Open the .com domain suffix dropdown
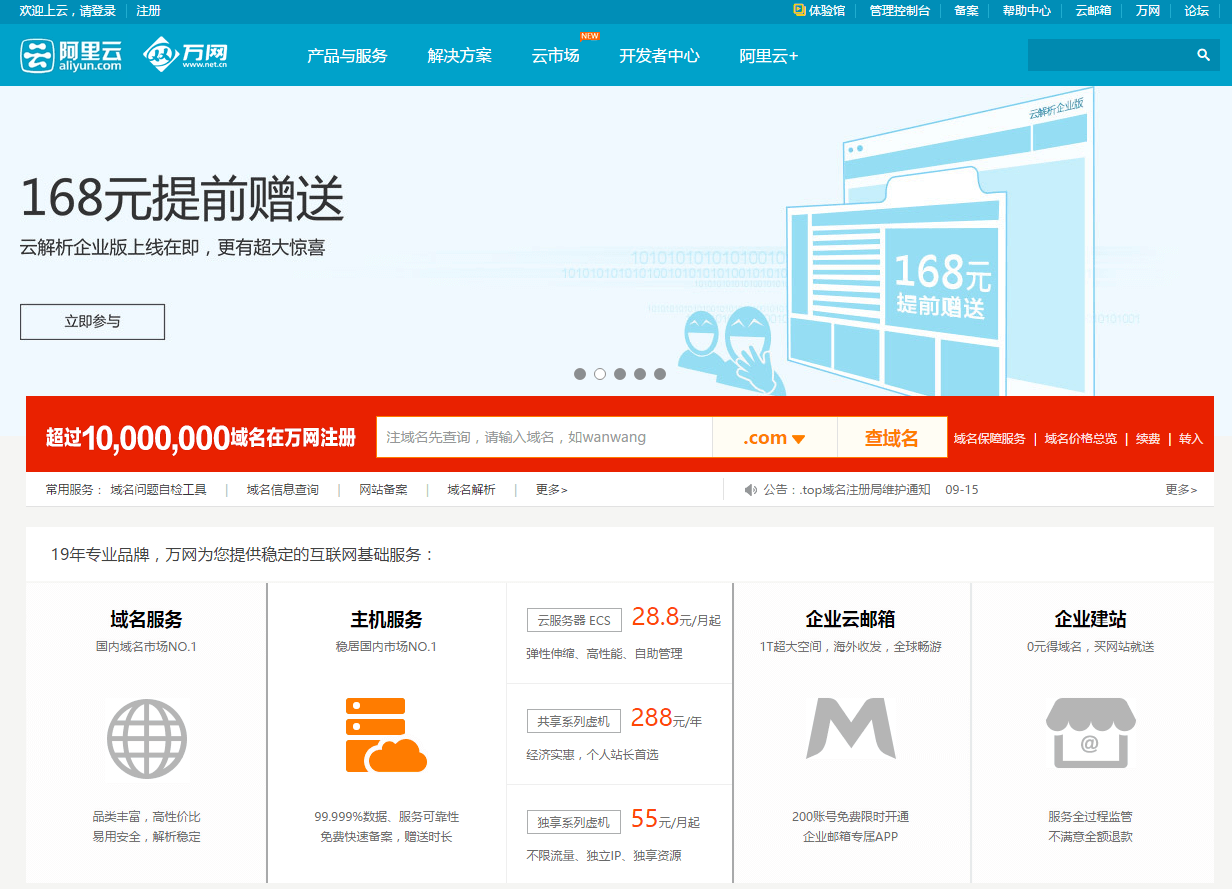The image size is (1232, 889). (774, 438)
